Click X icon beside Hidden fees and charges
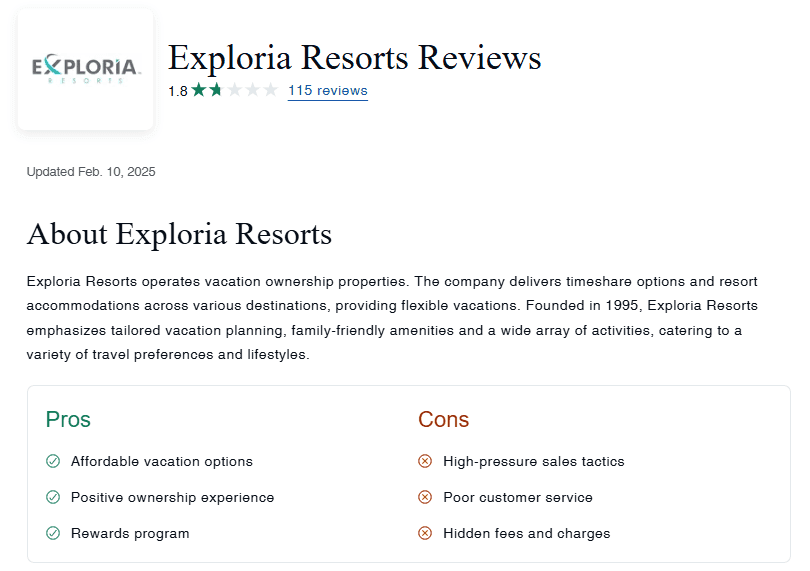This screenshot has height=571, width=810. 425,533
